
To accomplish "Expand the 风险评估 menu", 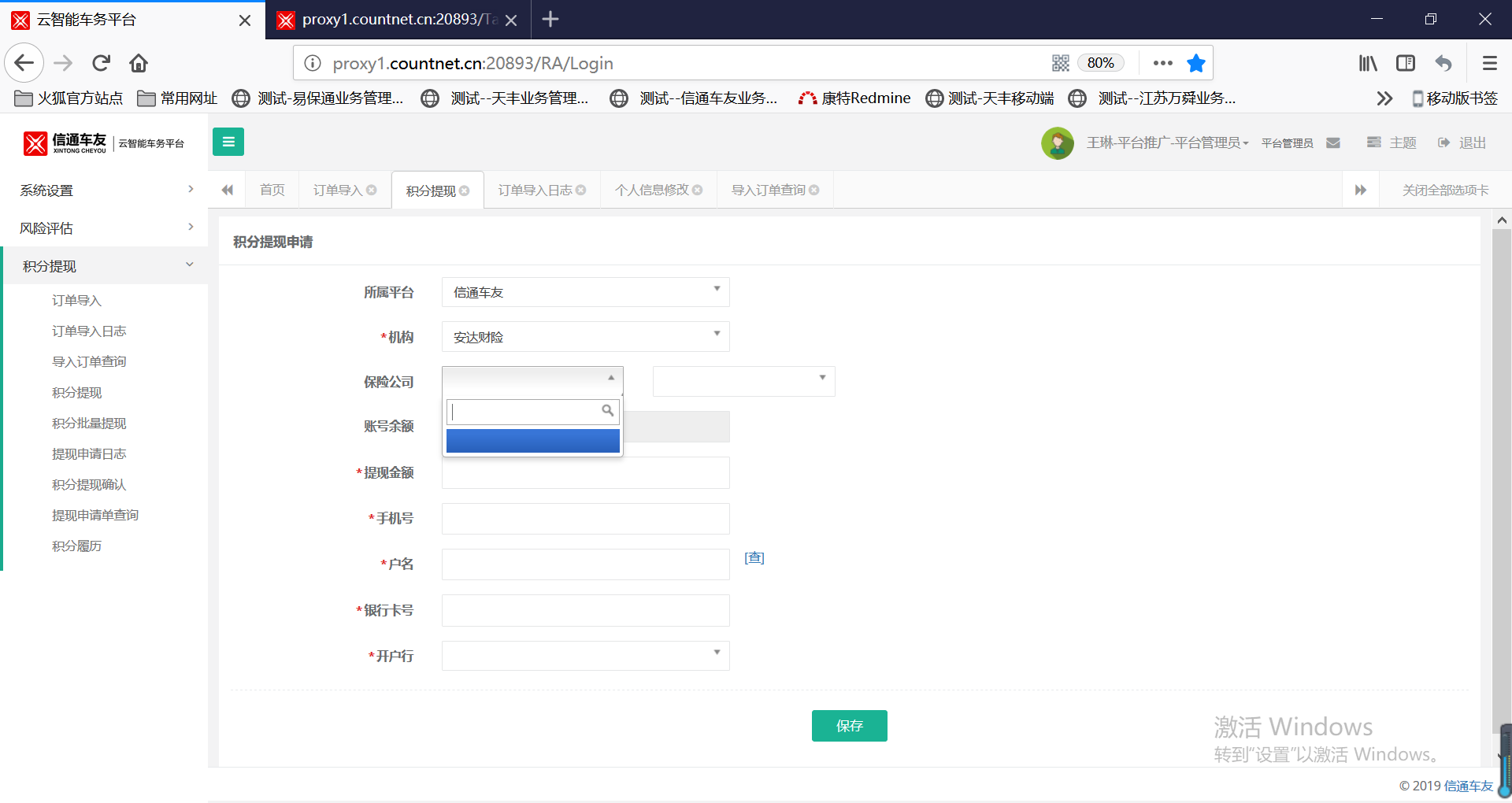I will [104, 228].
